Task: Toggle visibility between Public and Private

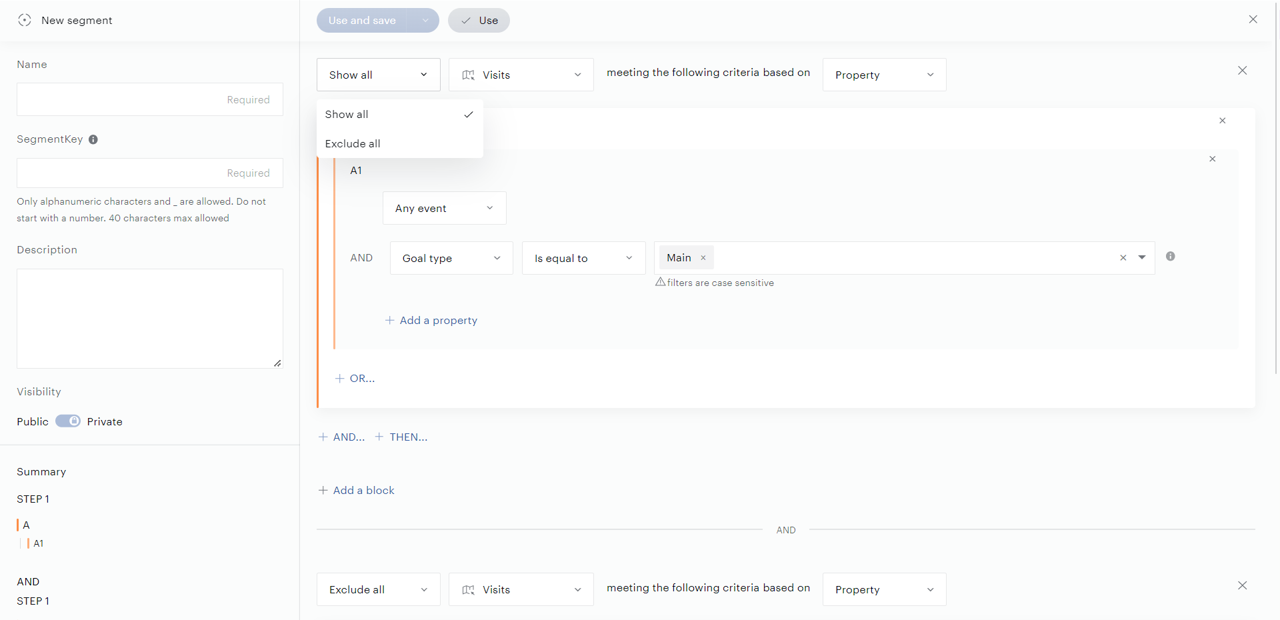Action: 68,421
